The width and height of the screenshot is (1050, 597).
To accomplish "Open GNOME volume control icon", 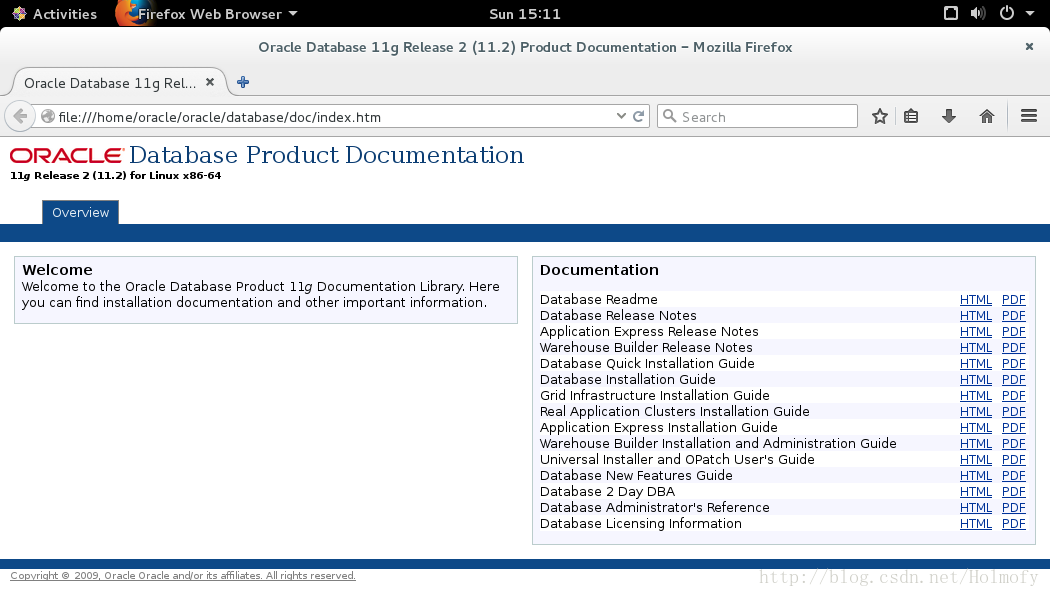I will (978, 13).
